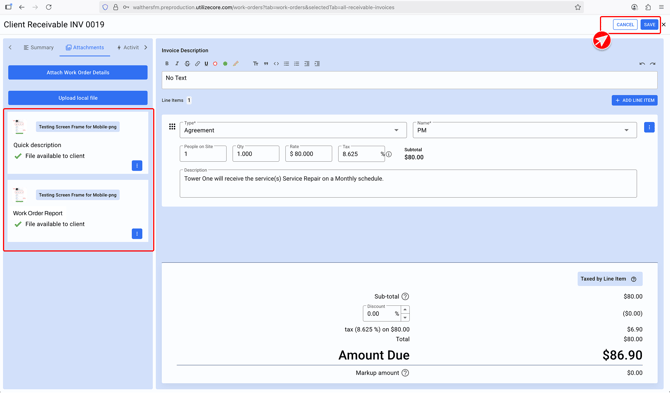Pick the green circle color option
Image resolution: width=670 pixels, height=393 pixels.
(x=225, y=64)
